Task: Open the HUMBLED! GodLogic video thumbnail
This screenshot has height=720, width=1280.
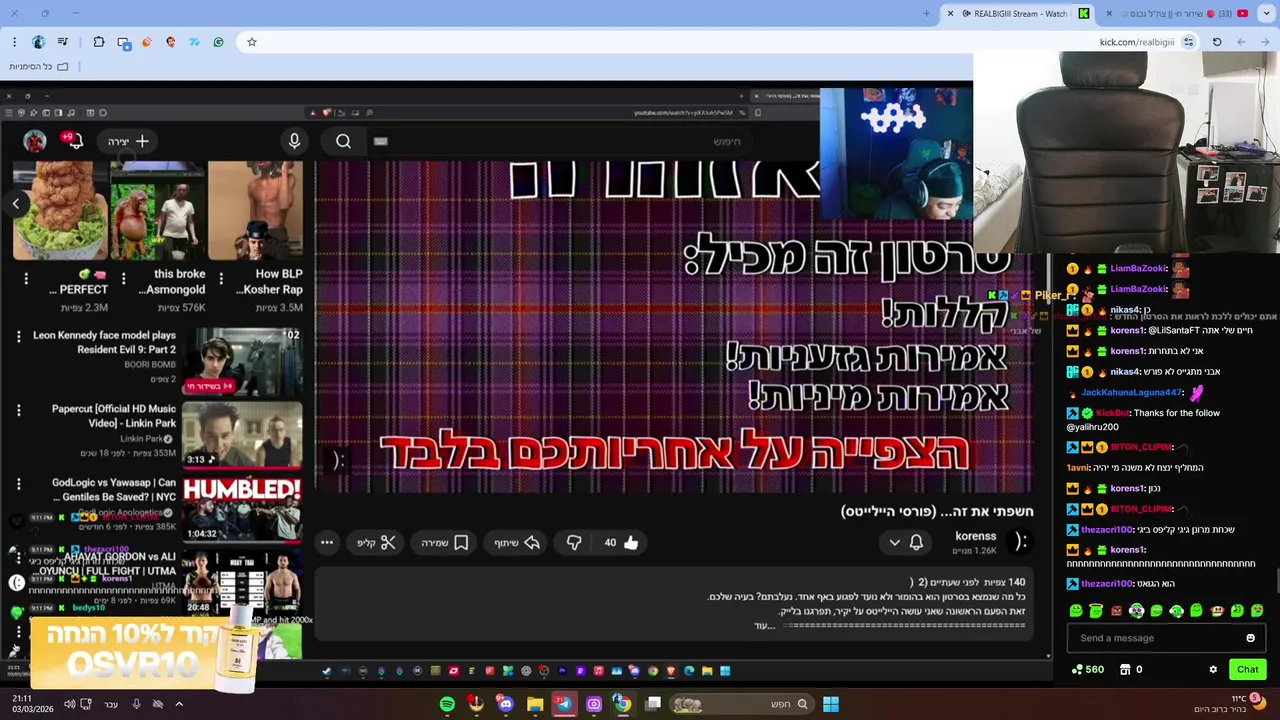Action: tap(242, 508)
